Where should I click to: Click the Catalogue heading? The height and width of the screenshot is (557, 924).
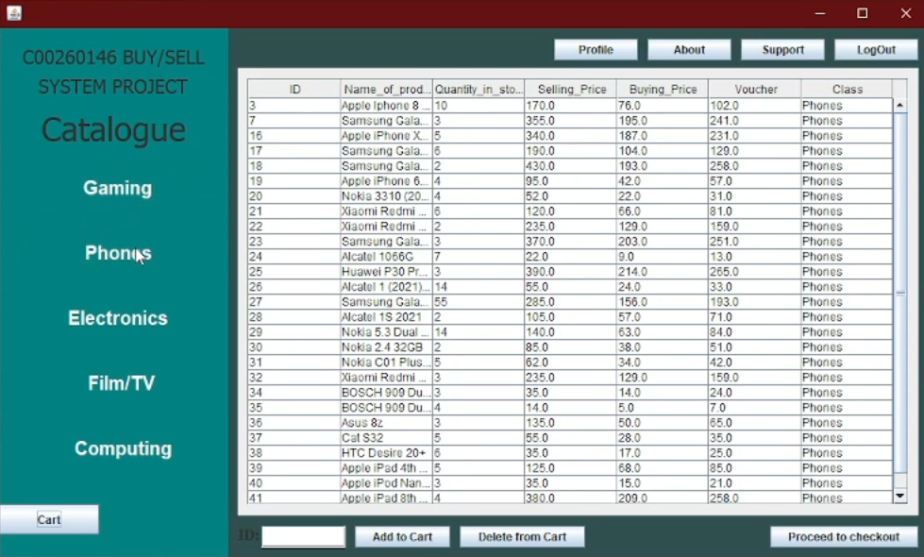[x=114, y=130]
